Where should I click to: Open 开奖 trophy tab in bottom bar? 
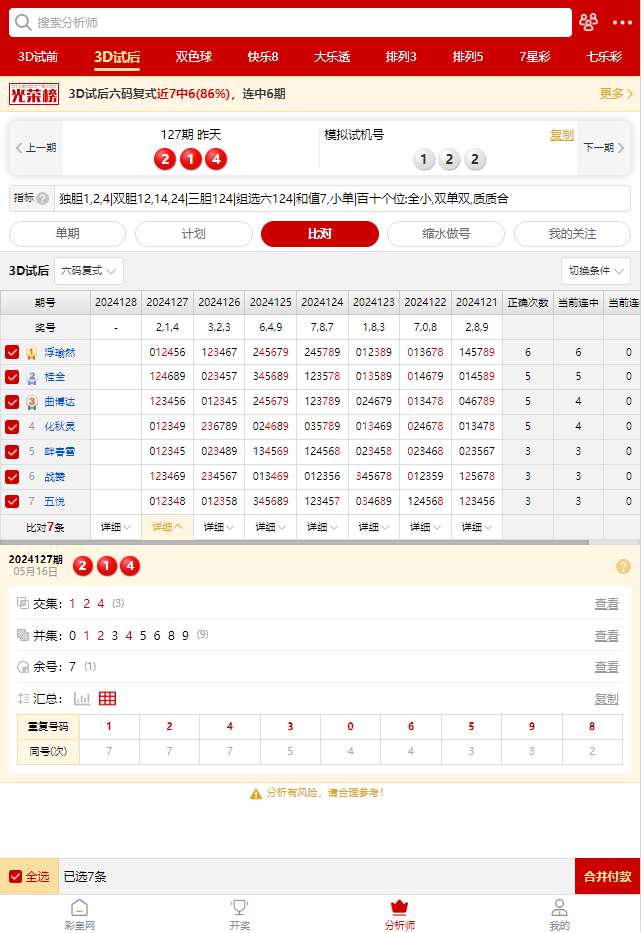coord(240,914)
